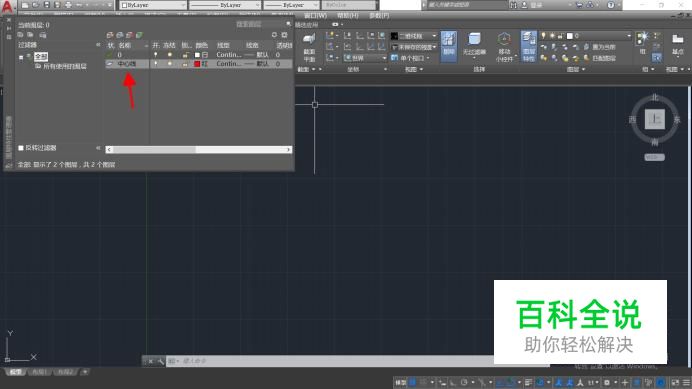Open the unsaved view (未保存的视图) dropdown
The image size is (692, 389).
coord(414,47)
